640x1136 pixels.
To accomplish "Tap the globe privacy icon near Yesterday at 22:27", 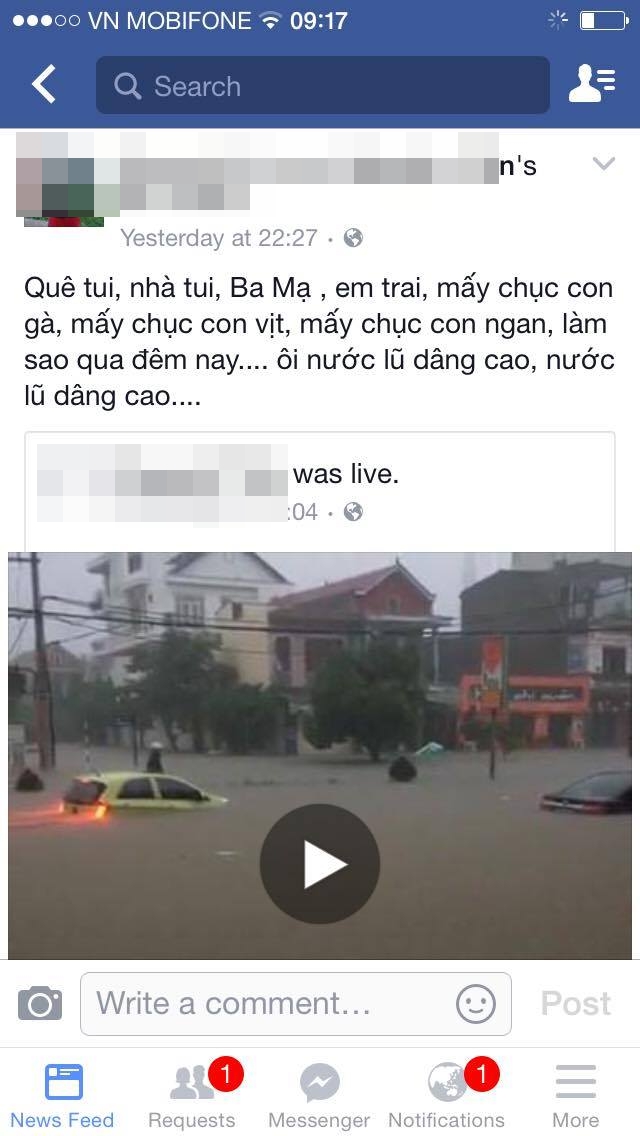I will click(x=353, y=238).
